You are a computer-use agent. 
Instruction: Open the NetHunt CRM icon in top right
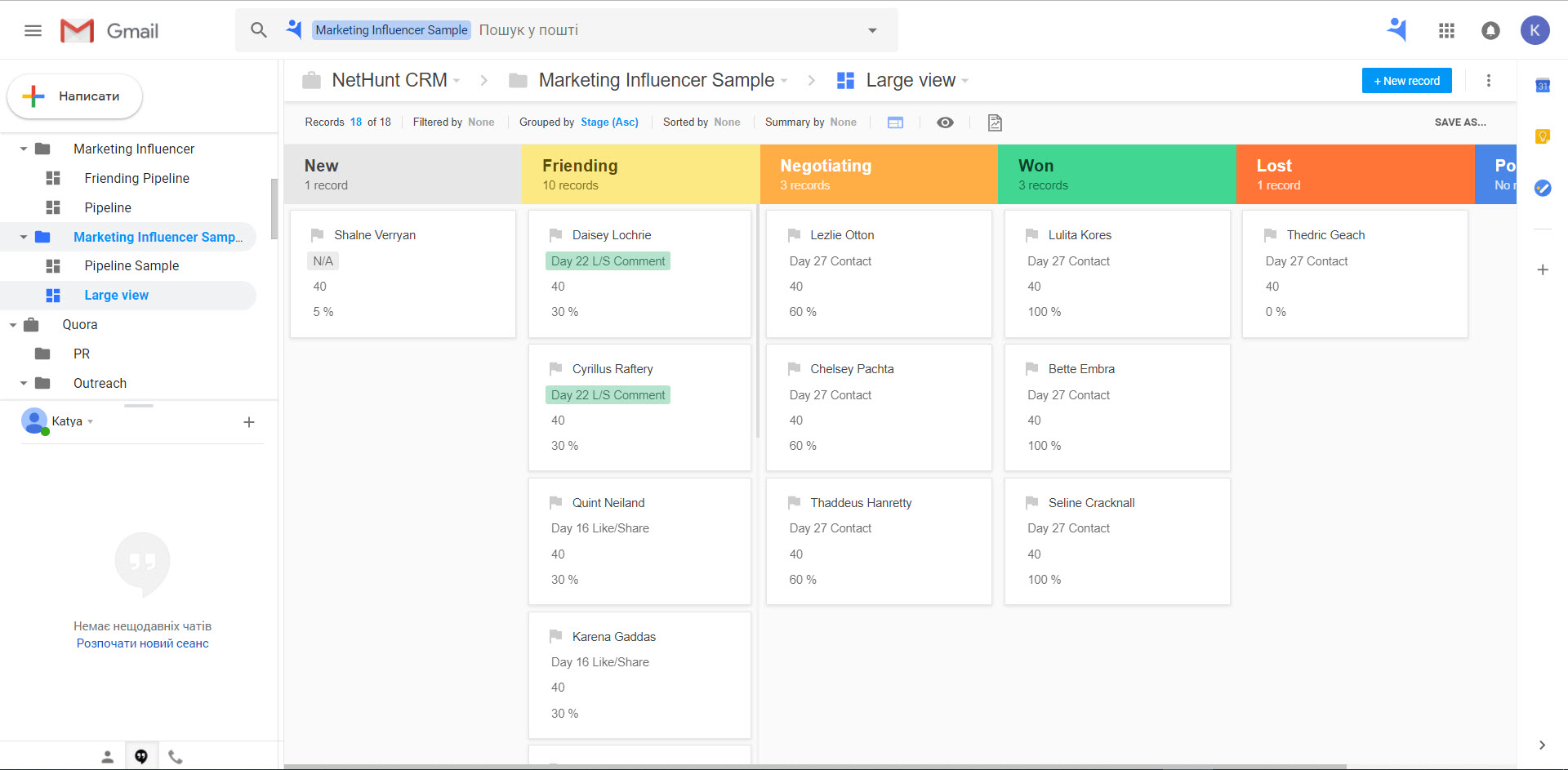(1397, 30)
